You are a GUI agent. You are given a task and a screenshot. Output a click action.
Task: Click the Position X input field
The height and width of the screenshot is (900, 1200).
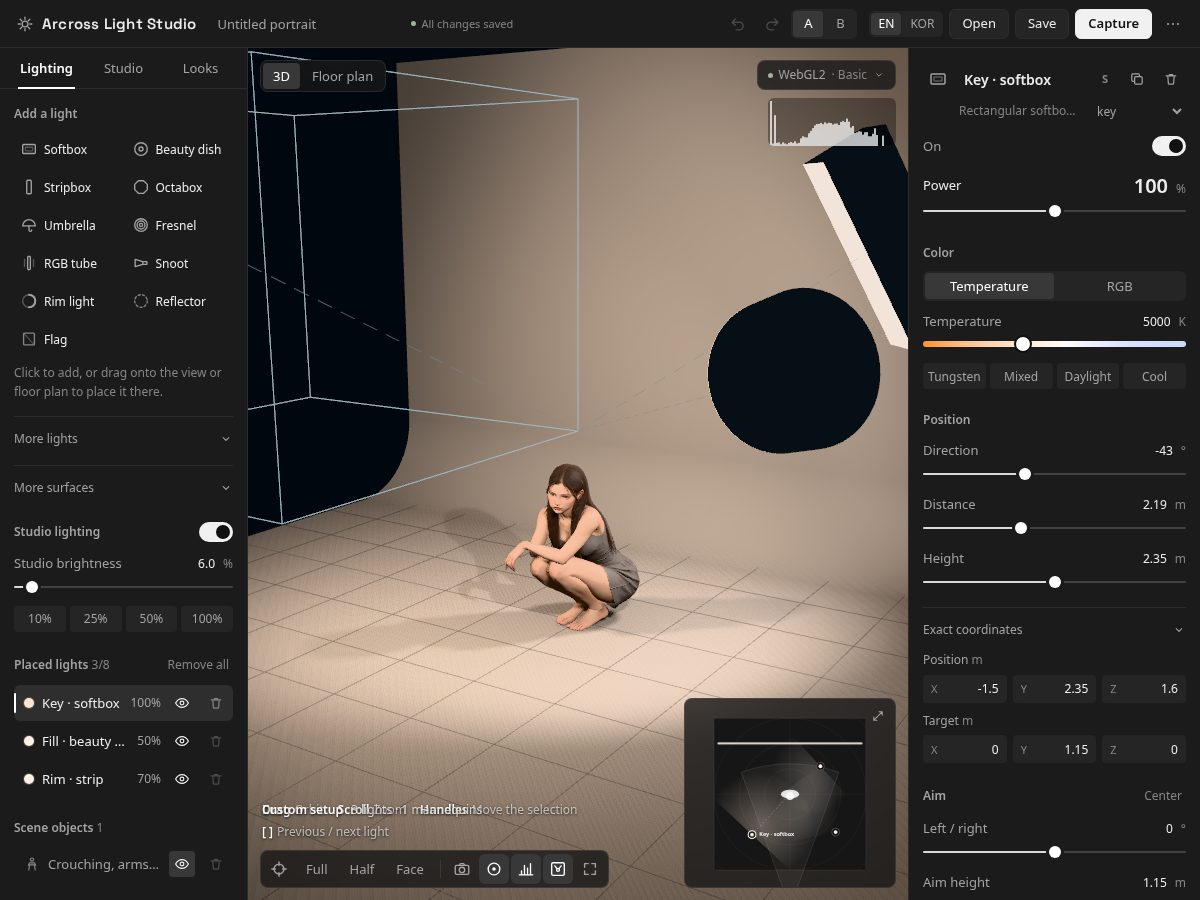coord(964,689)
